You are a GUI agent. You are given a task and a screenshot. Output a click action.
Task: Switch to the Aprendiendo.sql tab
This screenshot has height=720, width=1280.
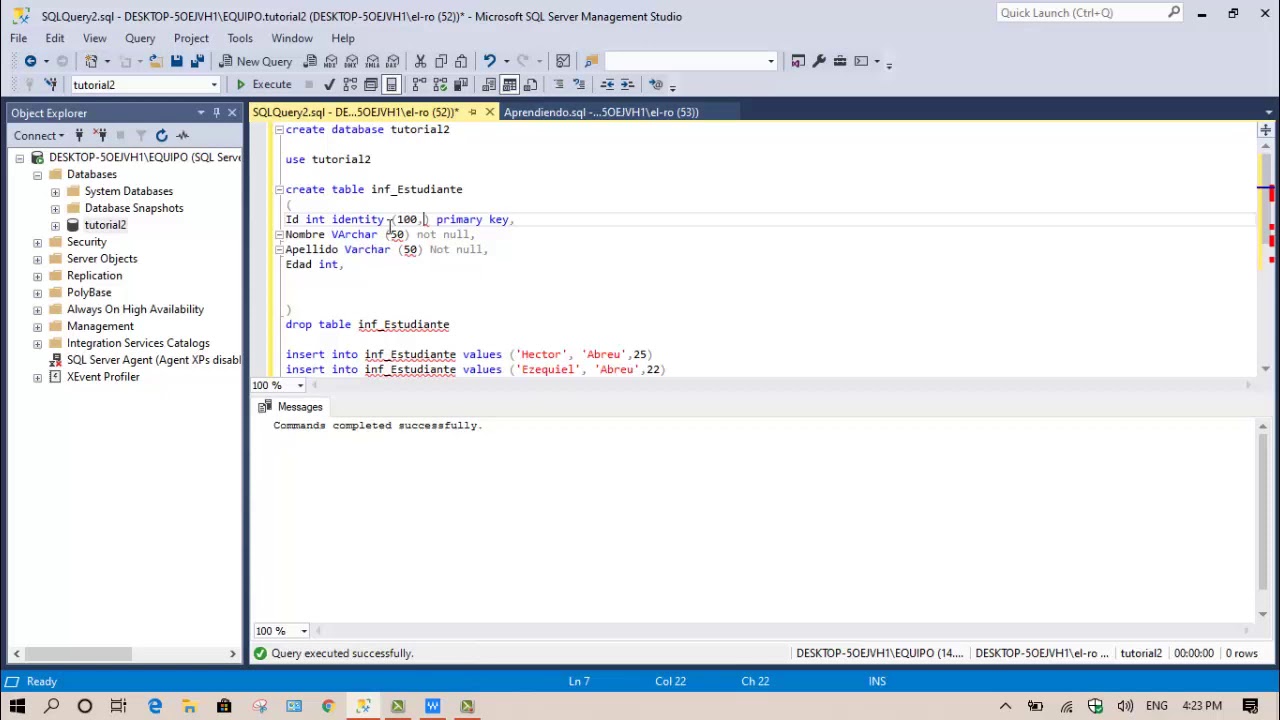pyautogui.click(x=601, y=112)
